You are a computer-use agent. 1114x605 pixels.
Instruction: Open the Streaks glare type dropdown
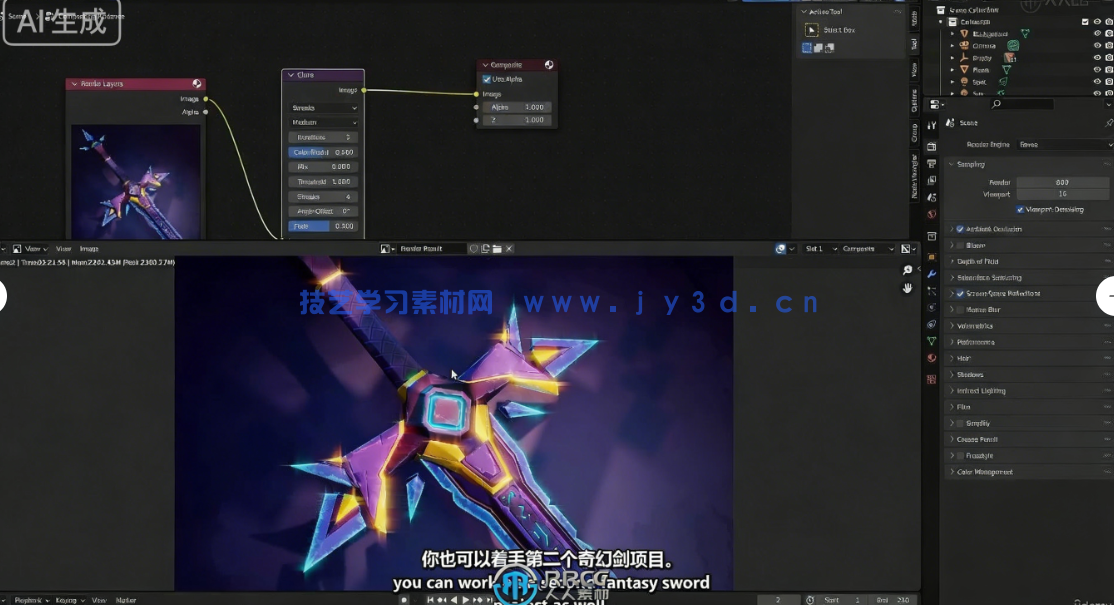point(322,108)
